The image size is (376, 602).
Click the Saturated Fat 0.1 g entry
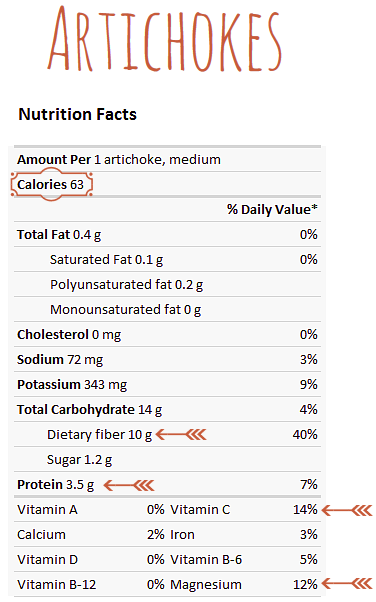tap(106, 260)
